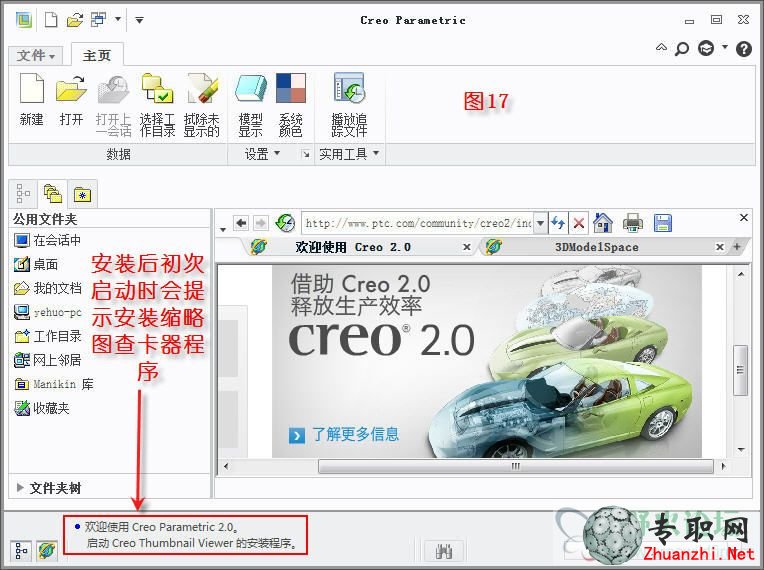The image size is (764, 570).
Task: Click browser Print icon
Action: (632, 223)
